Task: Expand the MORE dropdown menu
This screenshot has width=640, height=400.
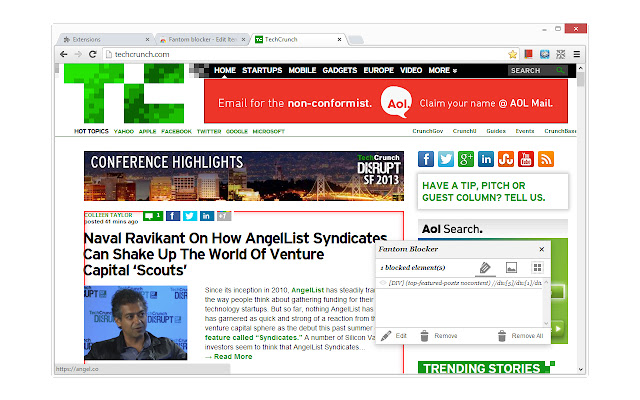Action: tap(442, 70)
